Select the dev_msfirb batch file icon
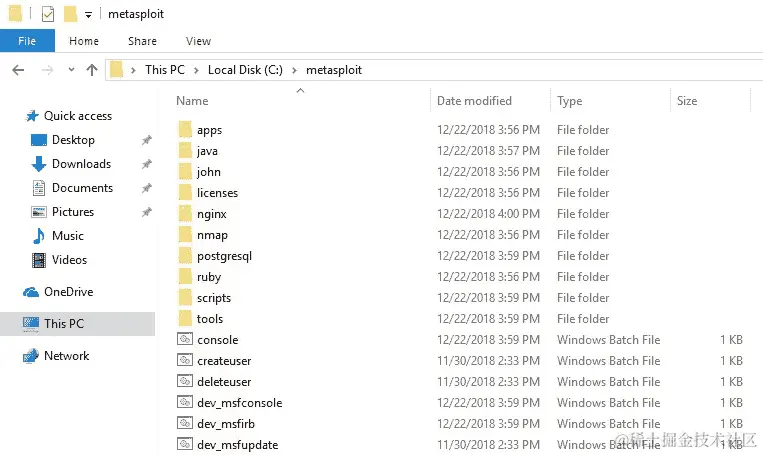Viewport: 763px width, 455px height. (x=185, y=423)
